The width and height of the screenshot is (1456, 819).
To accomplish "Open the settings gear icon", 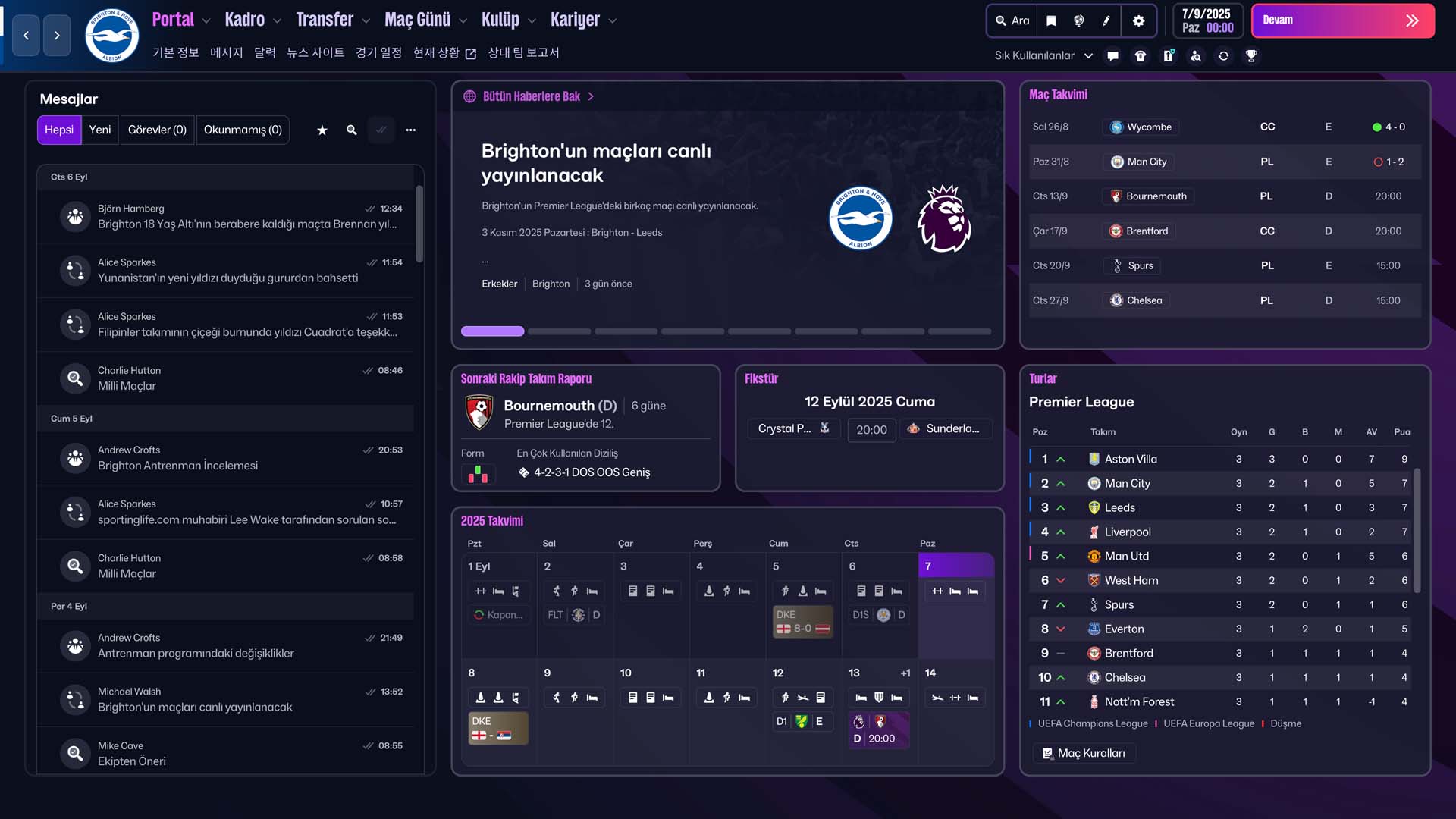I will click(x=1138, y=20).
